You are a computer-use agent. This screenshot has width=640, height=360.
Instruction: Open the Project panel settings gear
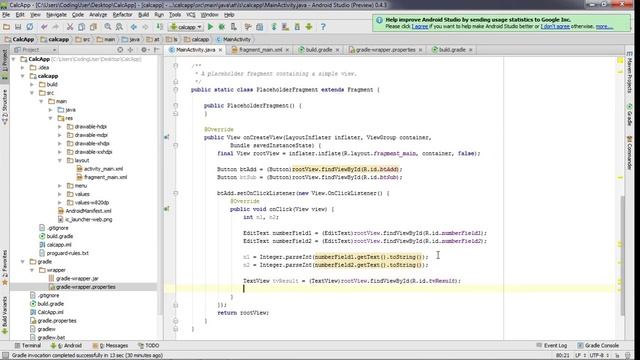click(144, 50)
